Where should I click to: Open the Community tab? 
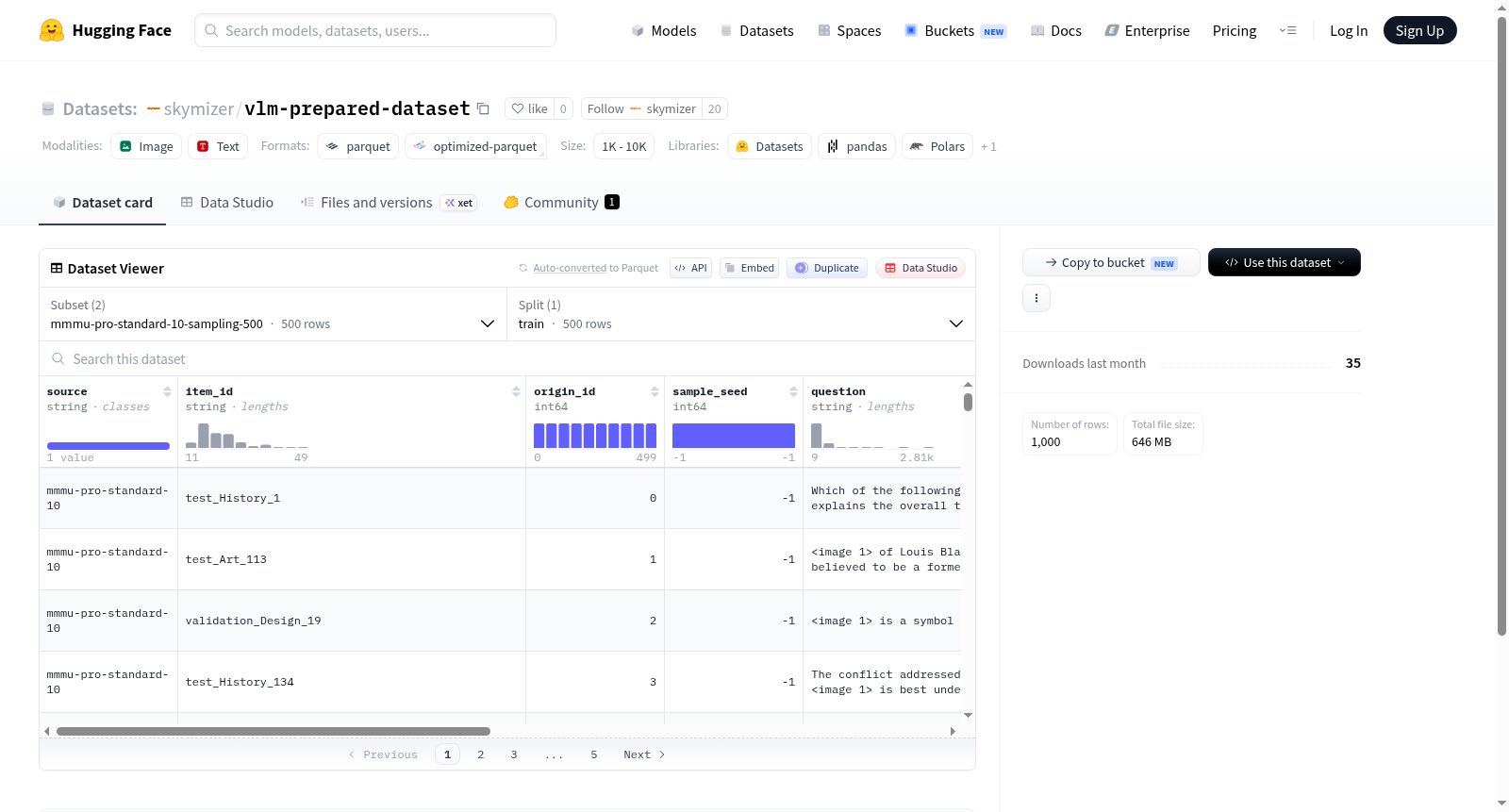click(x=561, y=203)
